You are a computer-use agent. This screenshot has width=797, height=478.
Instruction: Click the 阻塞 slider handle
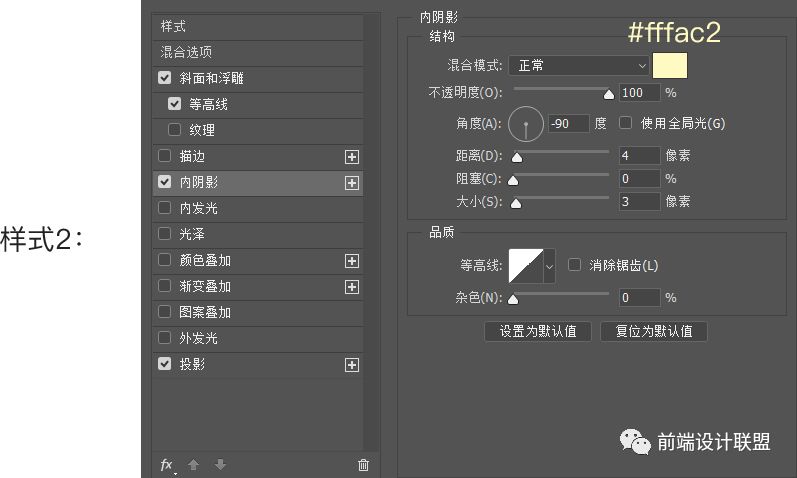point(513,181)
